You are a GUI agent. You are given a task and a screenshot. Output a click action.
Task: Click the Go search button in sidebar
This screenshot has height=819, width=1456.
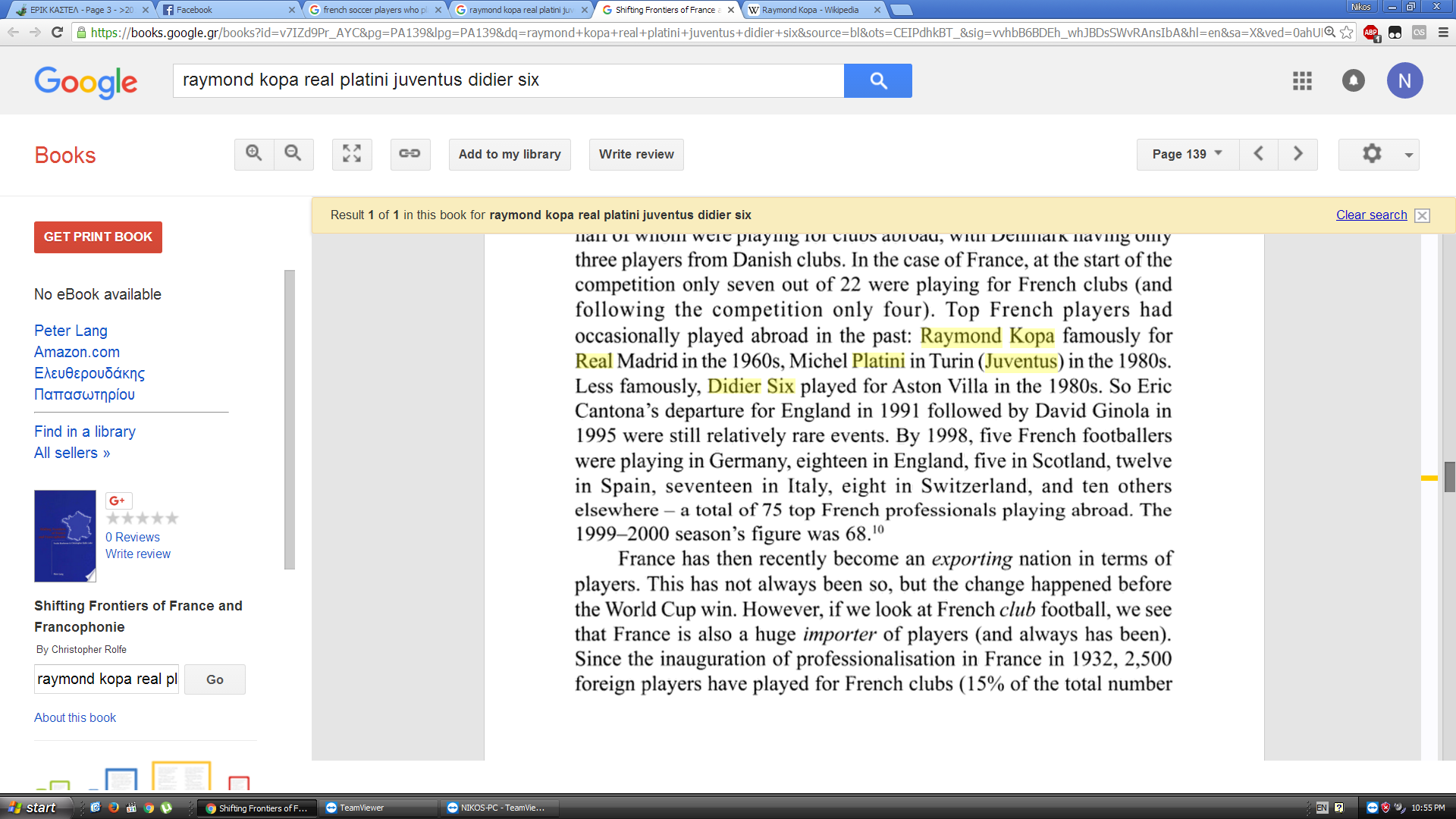tap(215, 679)
